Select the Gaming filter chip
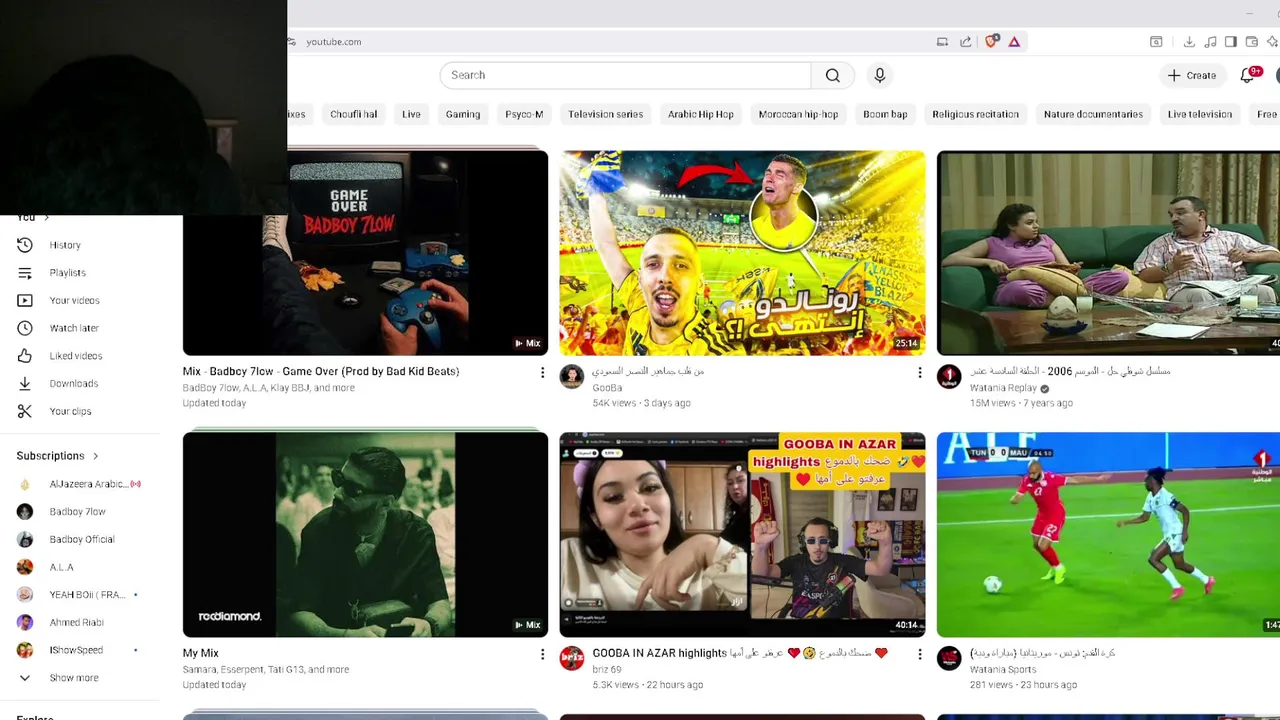This screenshot has height=720, width=1280. (x=463, y=114)
